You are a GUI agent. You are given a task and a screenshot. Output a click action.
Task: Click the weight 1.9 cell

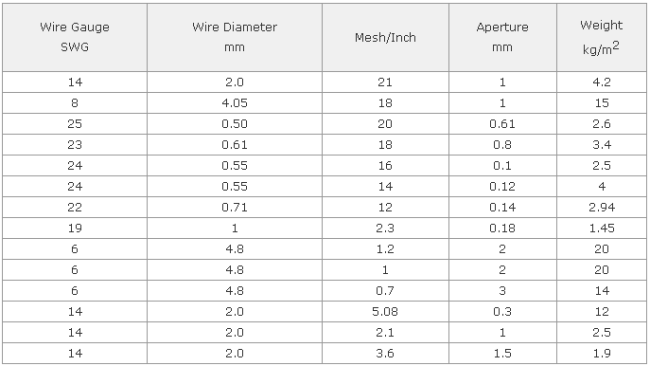point(601,353)
